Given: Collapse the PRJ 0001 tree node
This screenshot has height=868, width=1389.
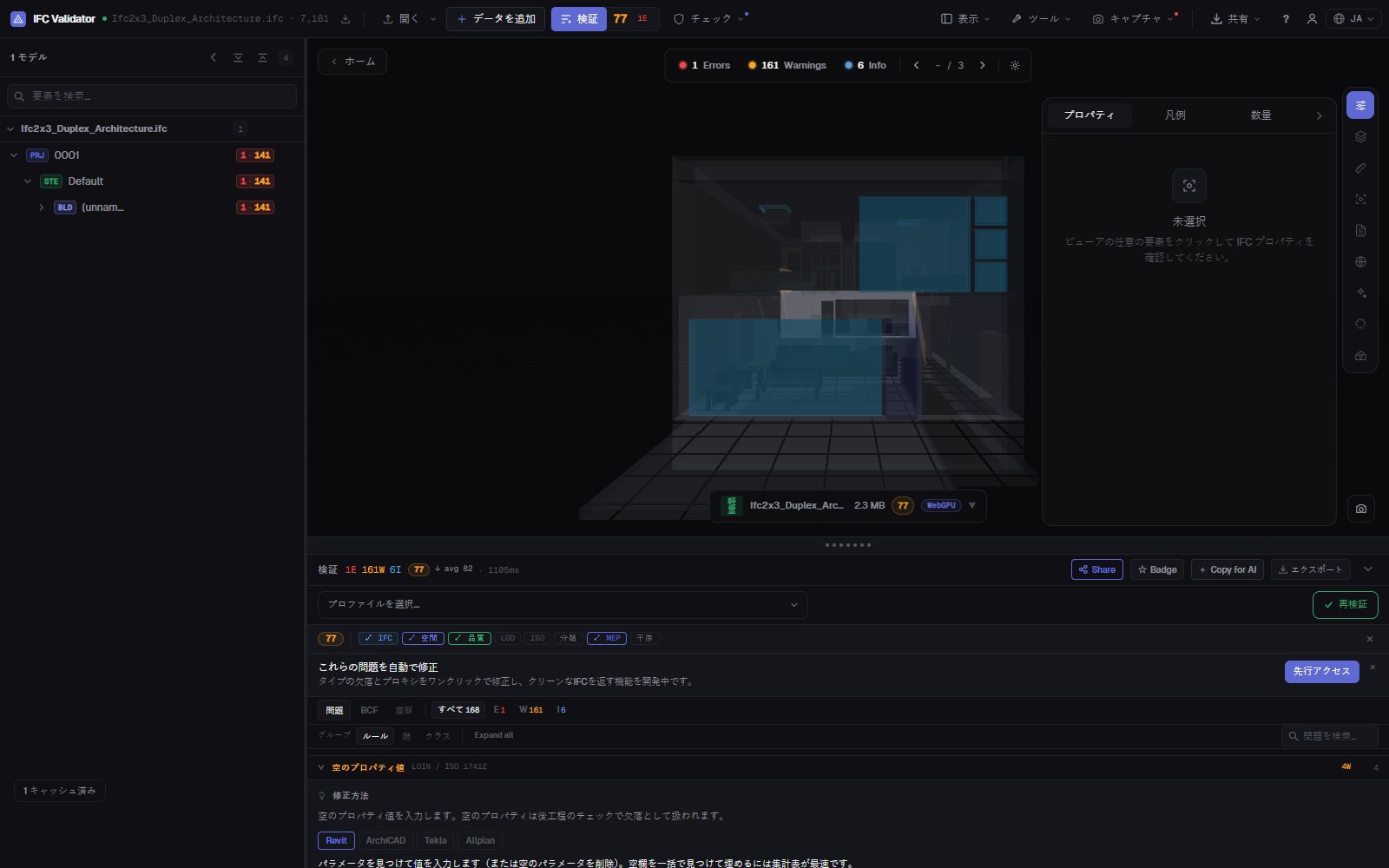Looking at the screenshot, I should click(x=14, y=155).
